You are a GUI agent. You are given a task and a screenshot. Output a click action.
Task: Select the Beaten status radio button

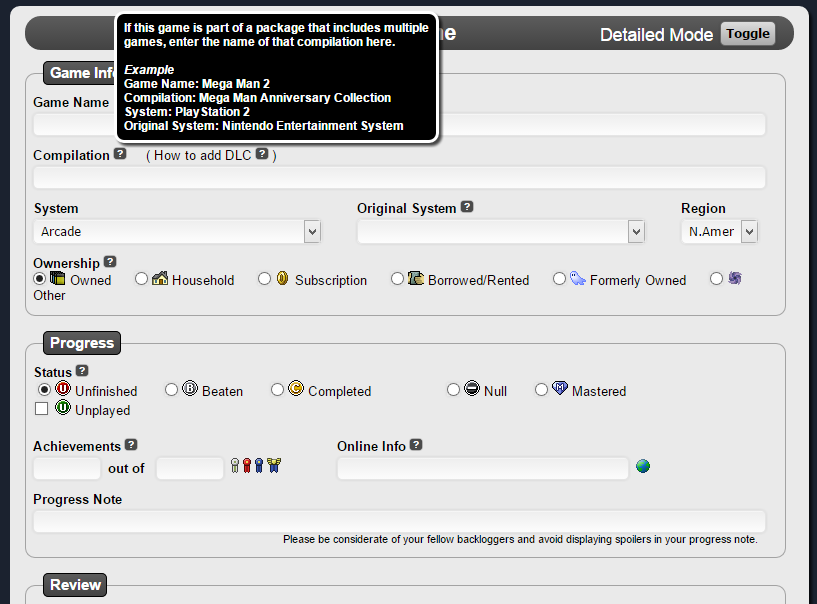171,390
